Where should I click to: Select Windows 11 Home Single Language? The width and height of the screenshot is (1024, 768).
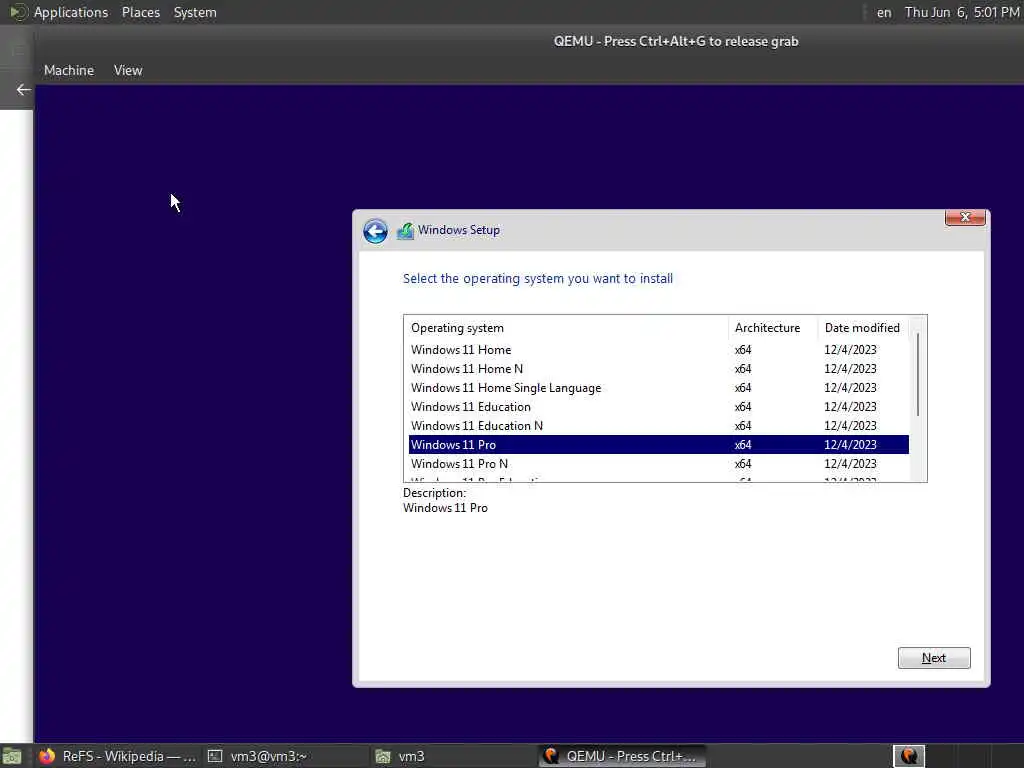[658, 388]
